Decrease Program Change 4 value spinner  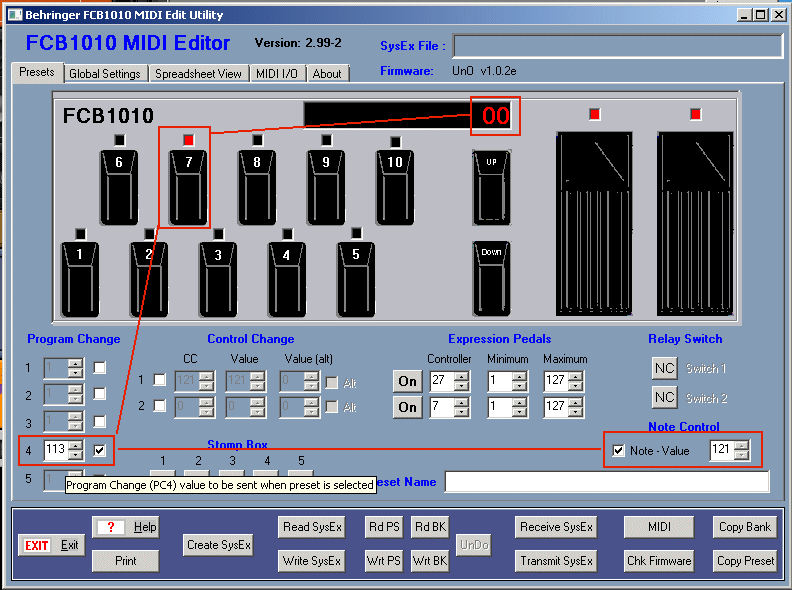tap(75, 454)
